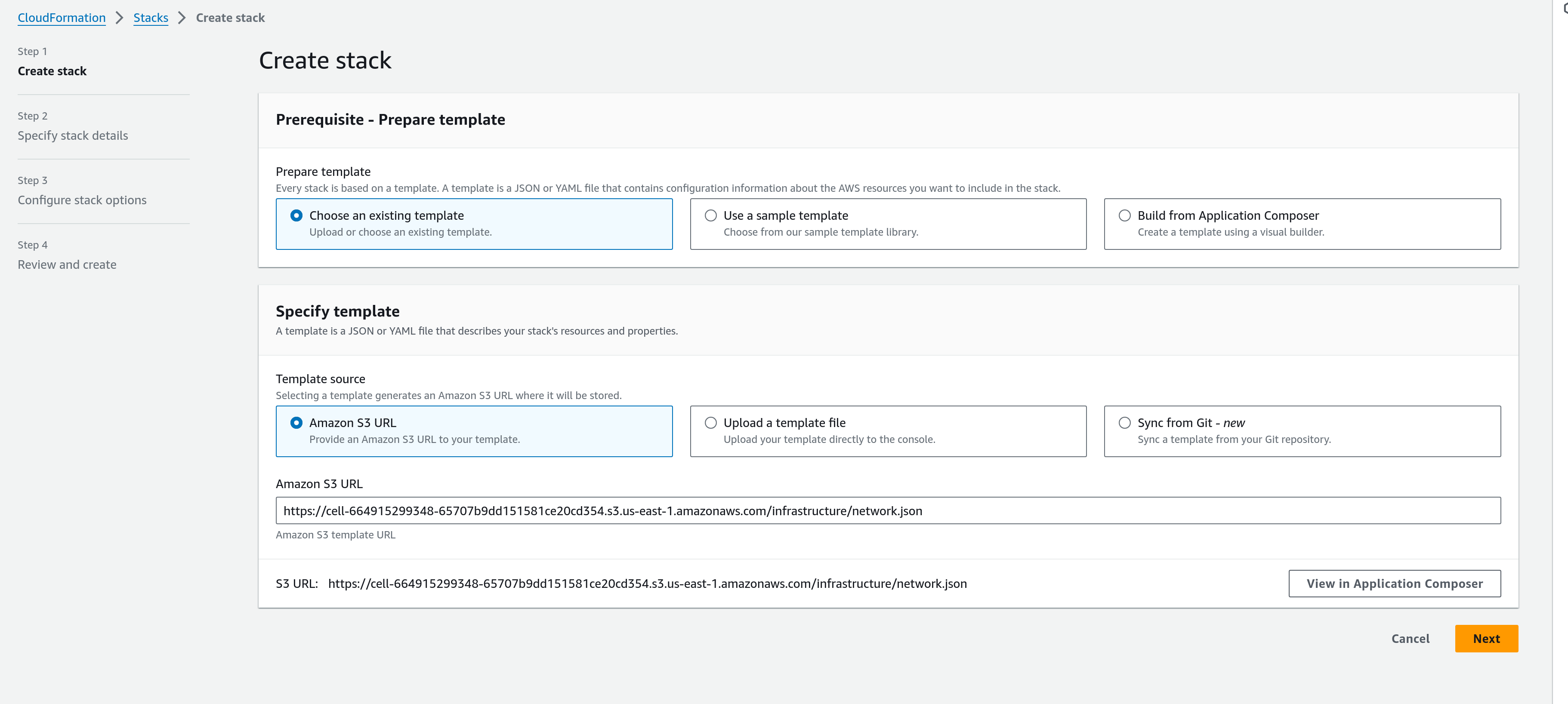Go to Step 3 Configure stack options

coord(82,200)
